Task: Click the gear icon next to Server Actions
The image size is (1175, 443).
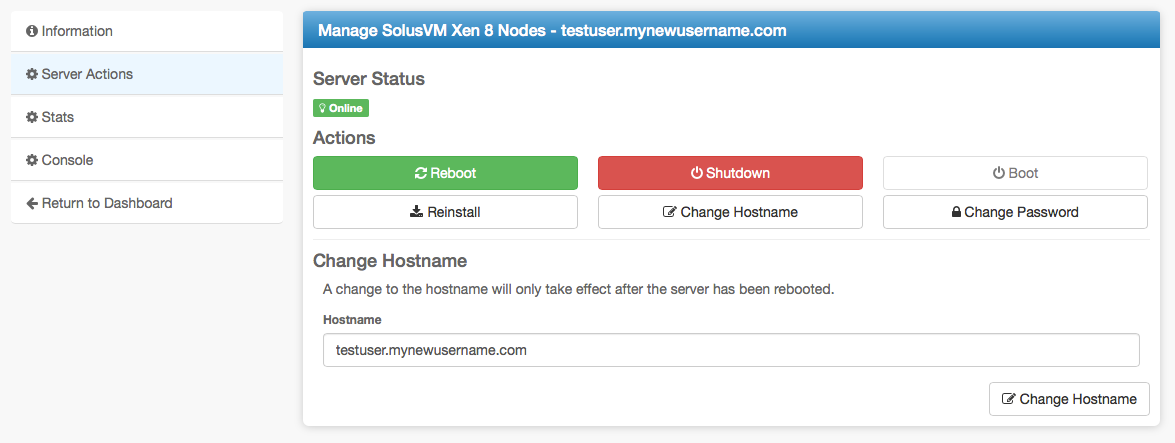Action: click(x=32, y=75)
